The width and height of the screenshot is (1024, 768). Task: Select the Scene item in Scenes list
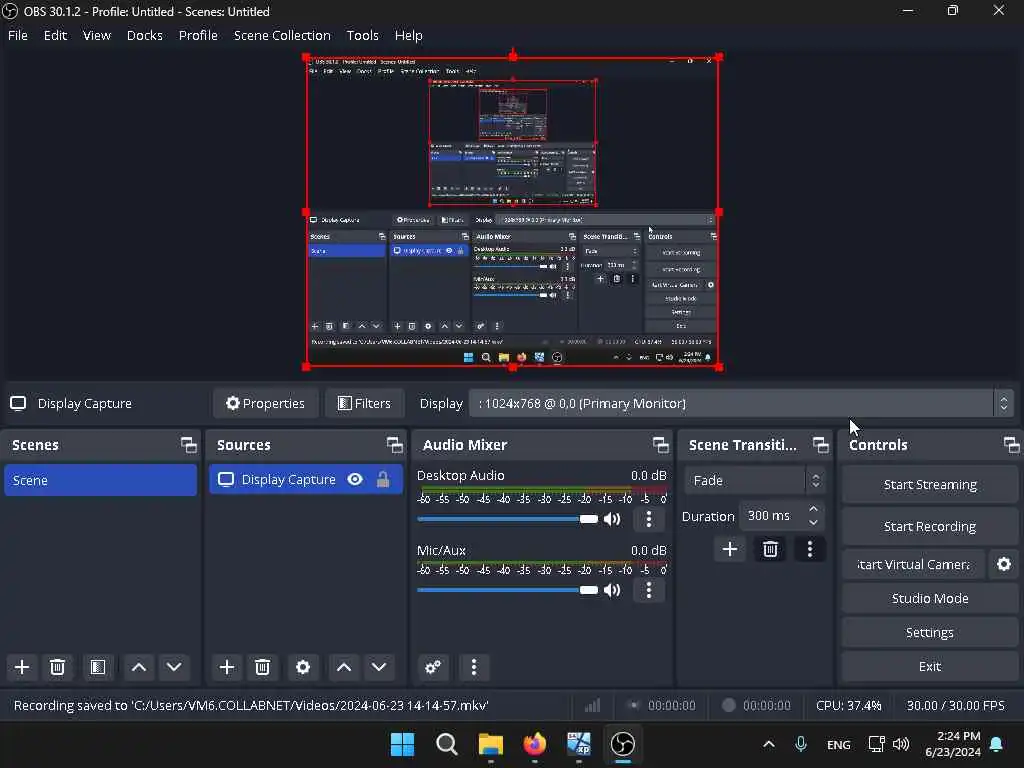101,481
